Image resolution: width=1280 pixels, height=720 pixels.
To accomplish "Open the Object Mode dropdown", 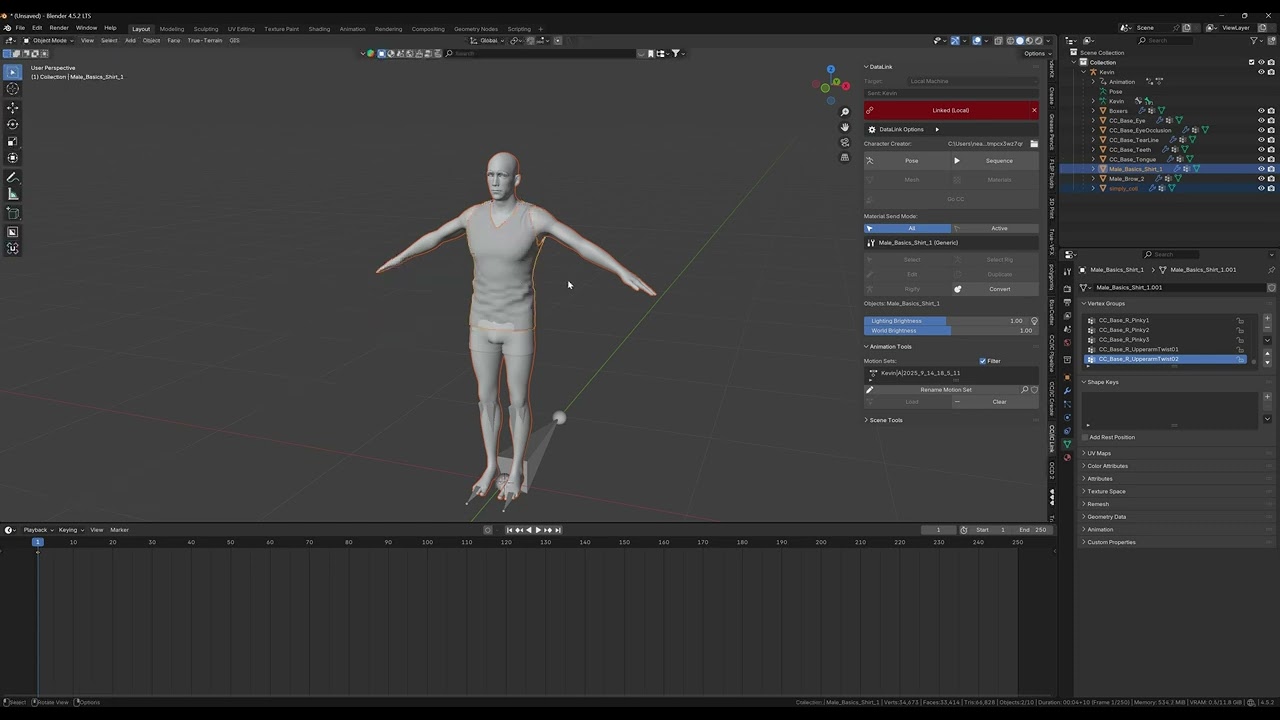I will 50,40.
